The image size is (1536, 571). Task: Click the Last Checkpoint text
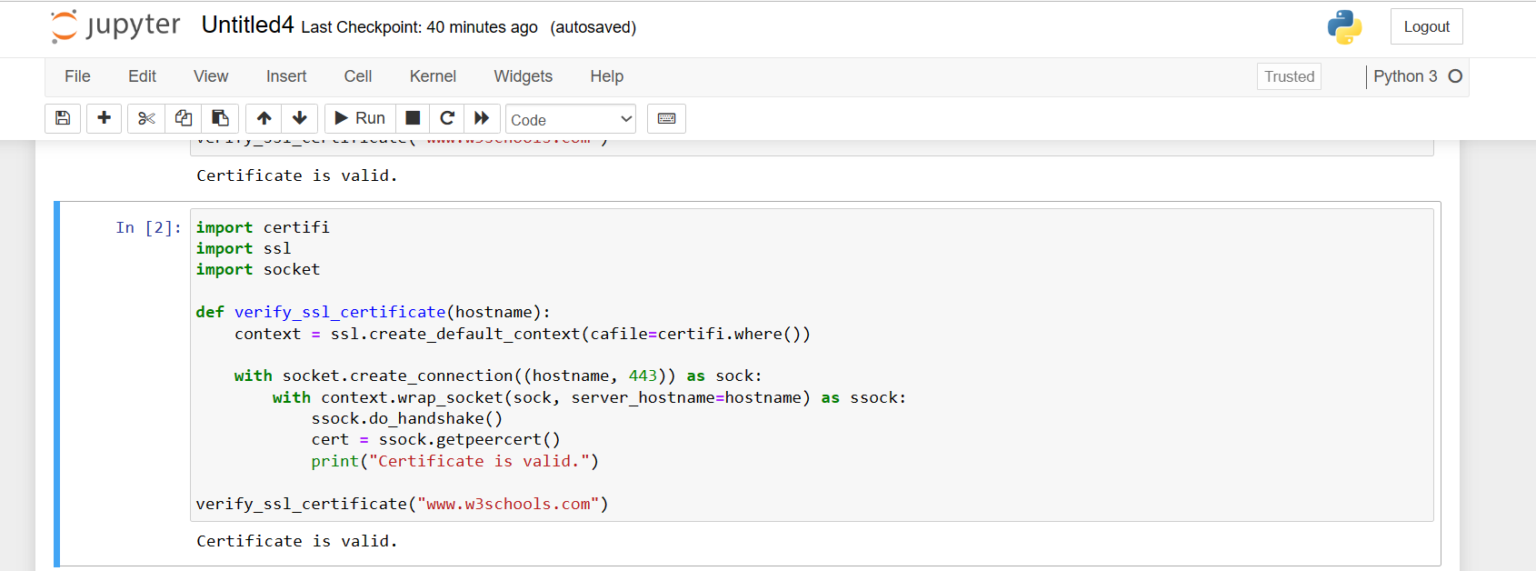419,28
